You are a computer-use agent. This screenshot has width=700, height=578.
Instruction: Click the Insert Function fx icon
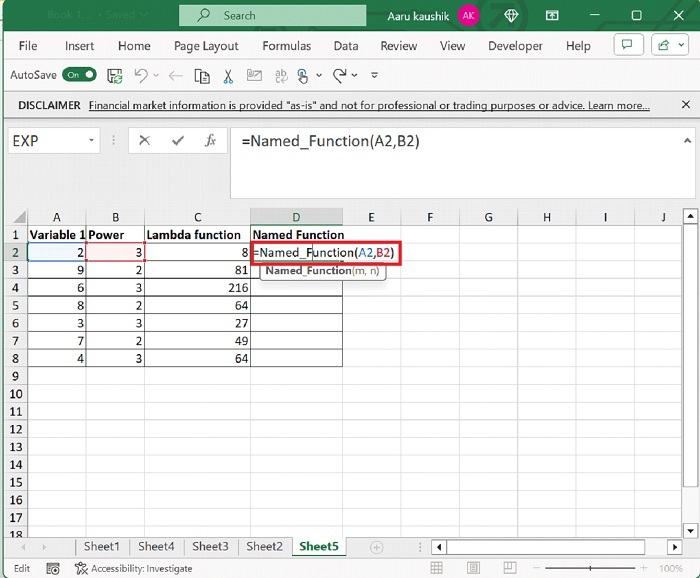(x=210, y=141)
